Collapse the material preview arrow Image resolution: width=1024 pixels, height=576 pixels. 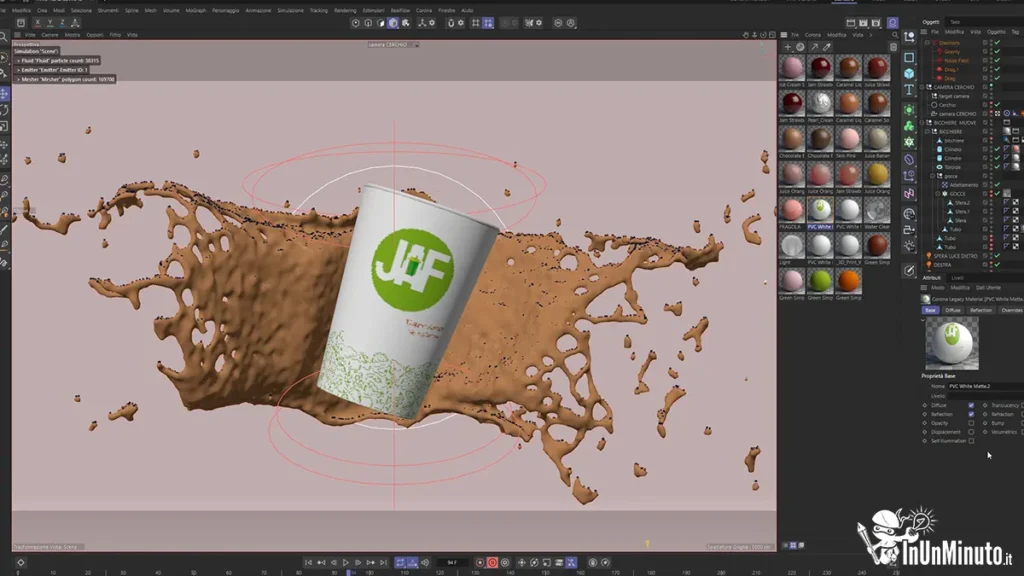[923, 320]
